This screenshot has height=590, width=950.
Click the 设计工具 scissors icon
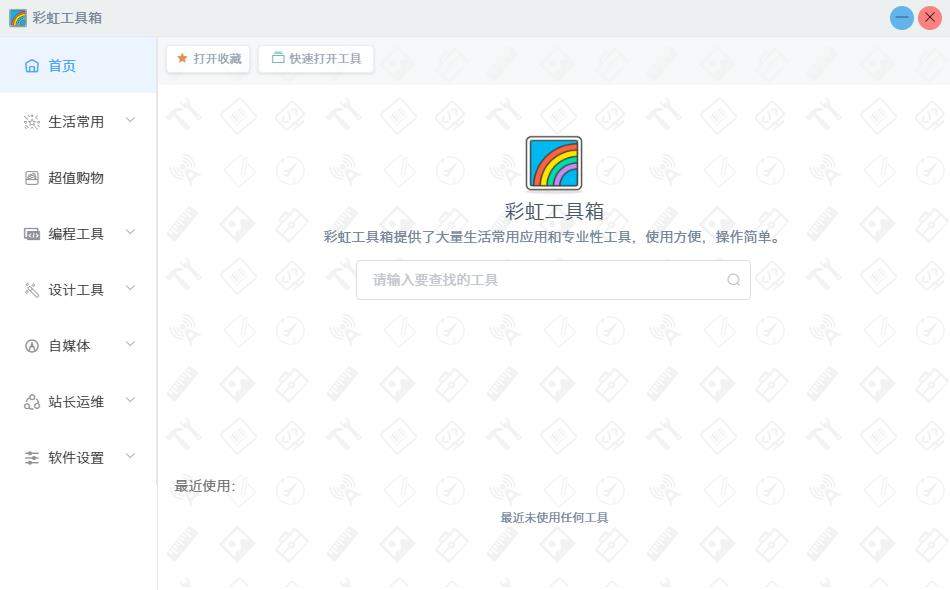click(x=31, y=289)
